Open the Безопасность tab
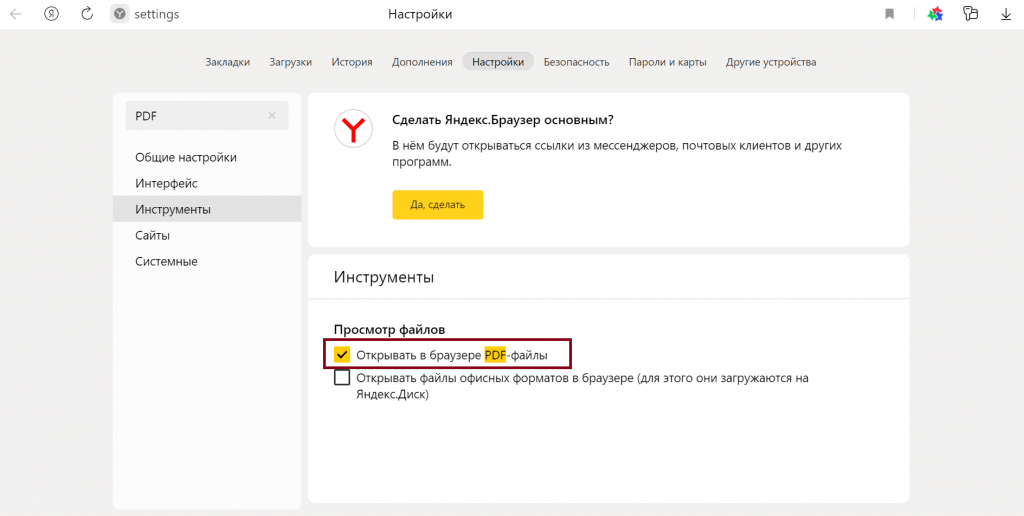Screen dimensions: 1024x516 point(577,62)
